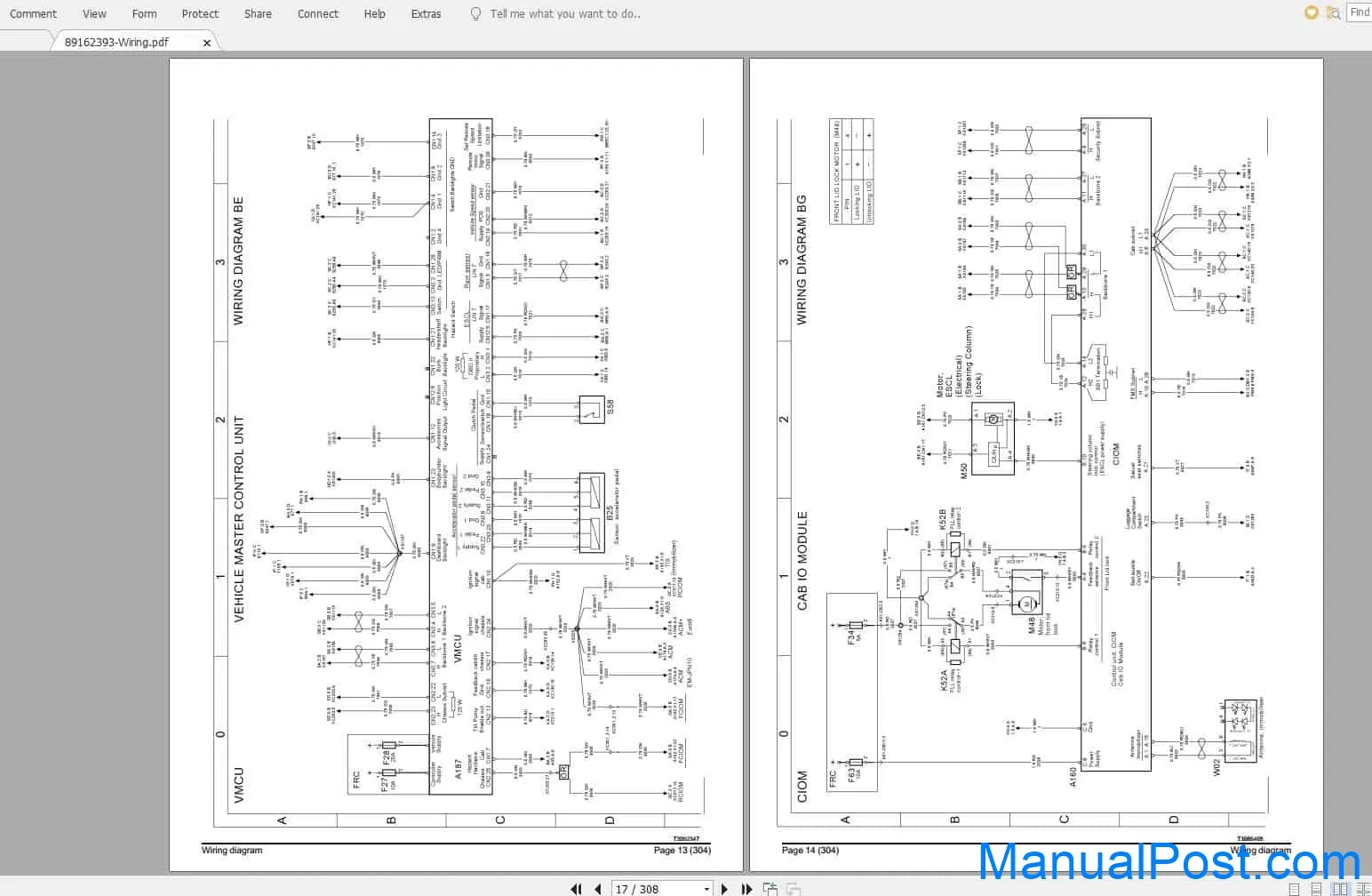Click 'VEHICLE MASTER CONTROL UNIT' title text
This screenshot has height=896, width=1372.
[238, 519]
